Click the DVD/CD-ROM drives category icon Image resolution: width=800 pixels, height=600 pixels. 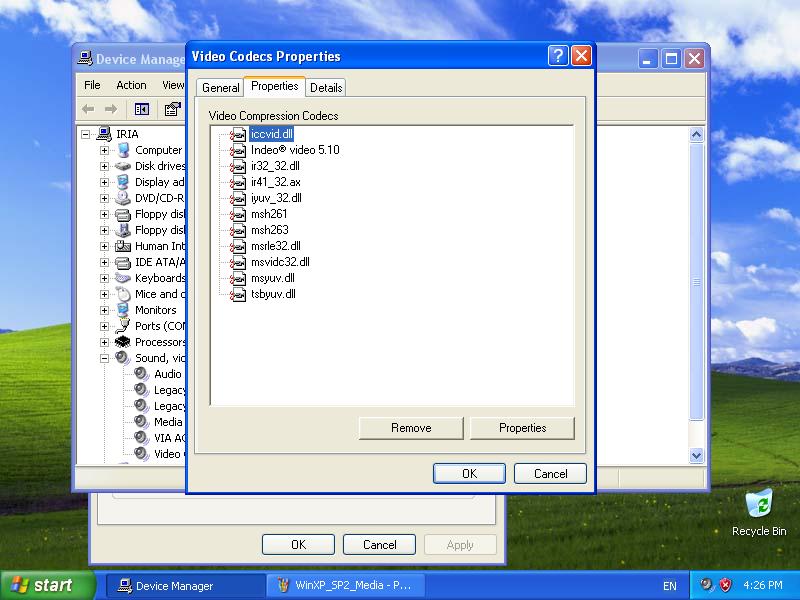(123, 198)
